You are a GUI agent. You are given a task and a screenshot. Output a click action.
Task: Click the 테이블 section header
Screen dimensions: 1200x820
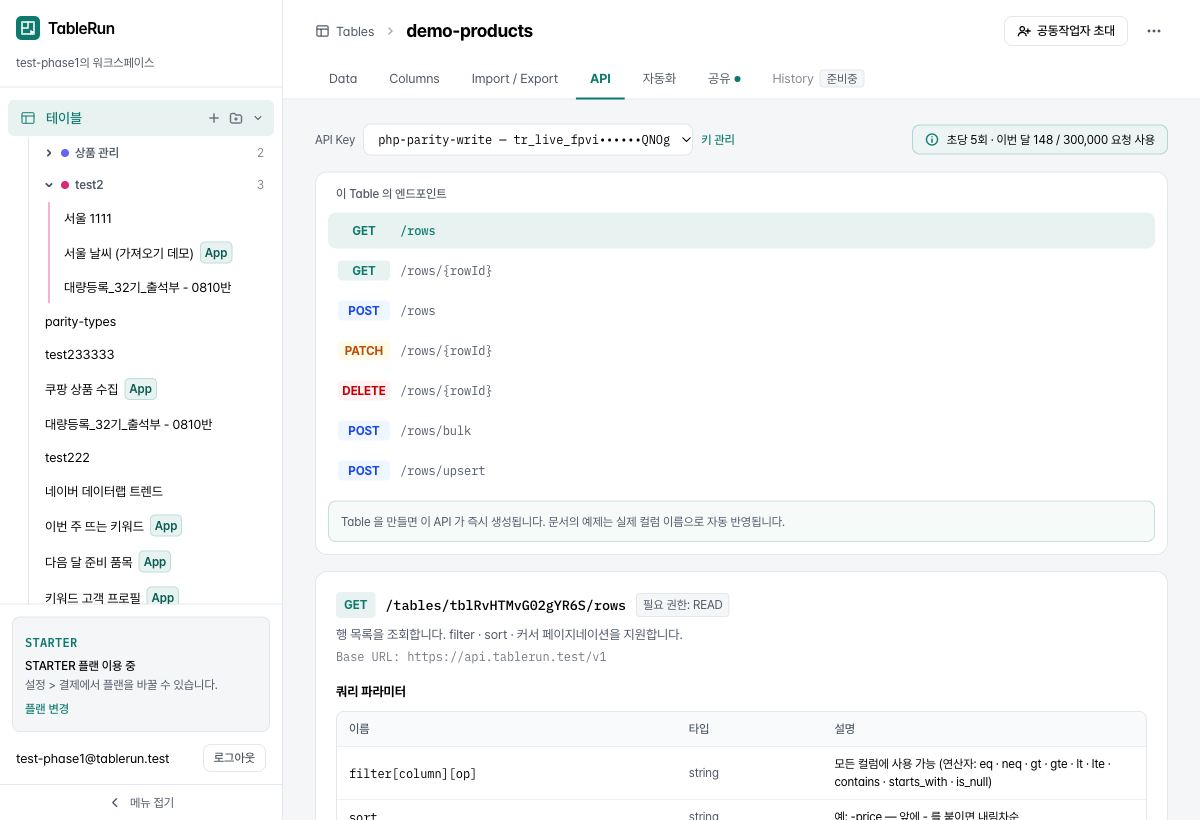pos(141,118)
